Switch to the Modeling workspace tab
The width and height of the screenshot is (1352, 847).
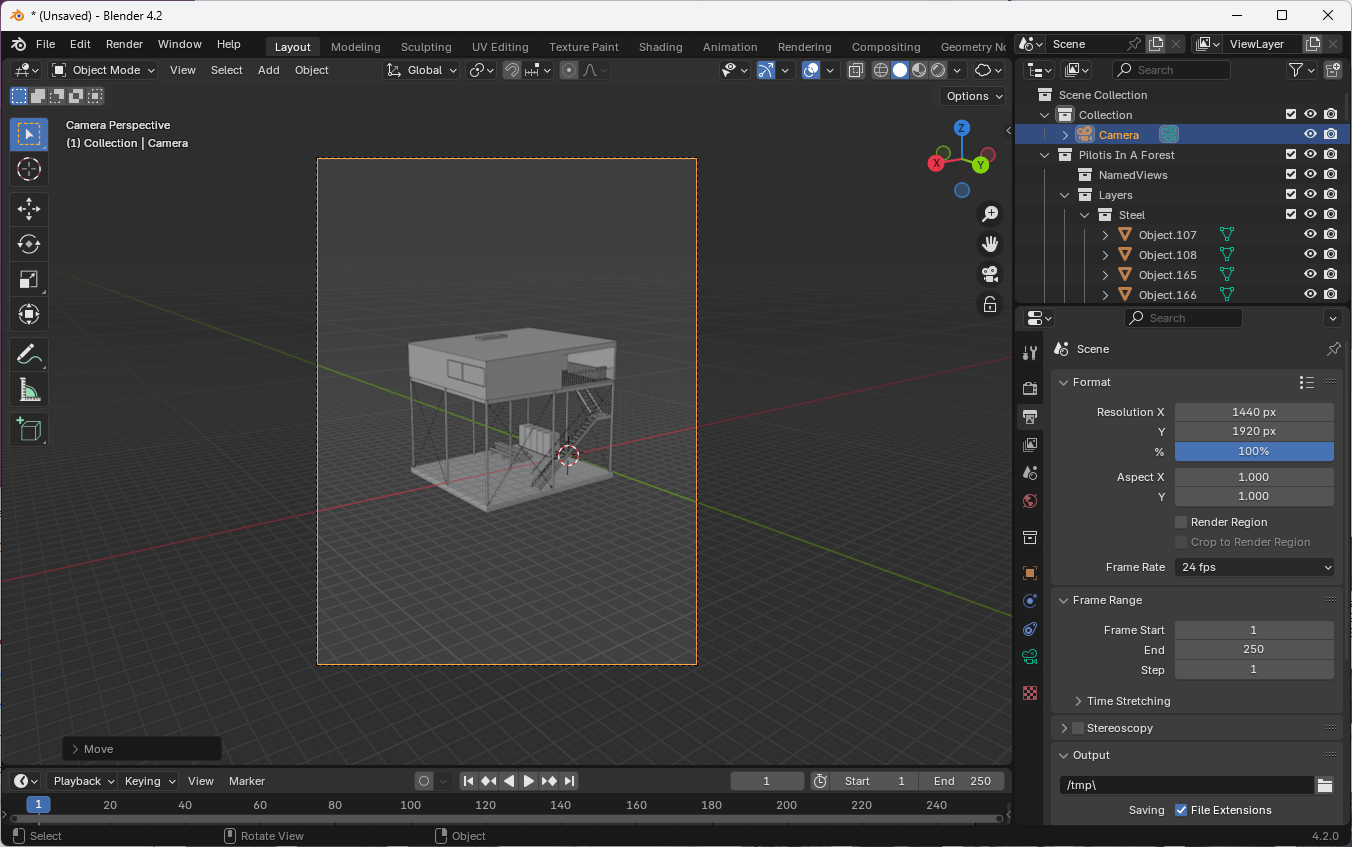pyautogui.click(x=356, y=47)
